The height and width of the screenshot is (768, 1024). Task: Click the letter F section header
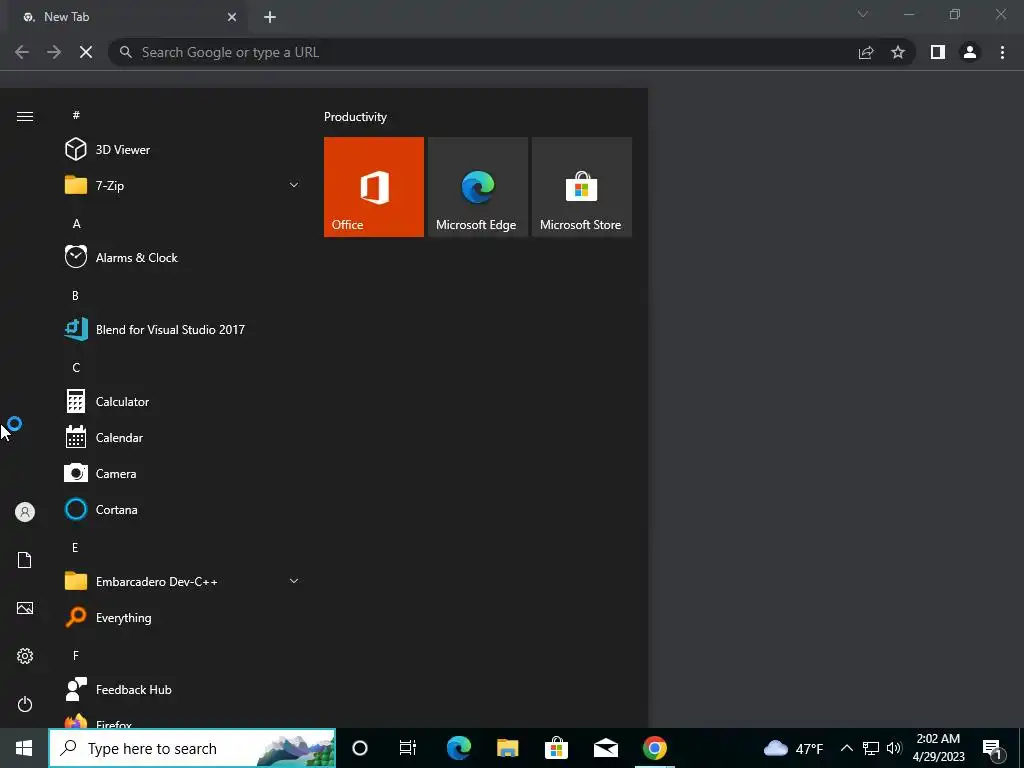coord(76,655)
